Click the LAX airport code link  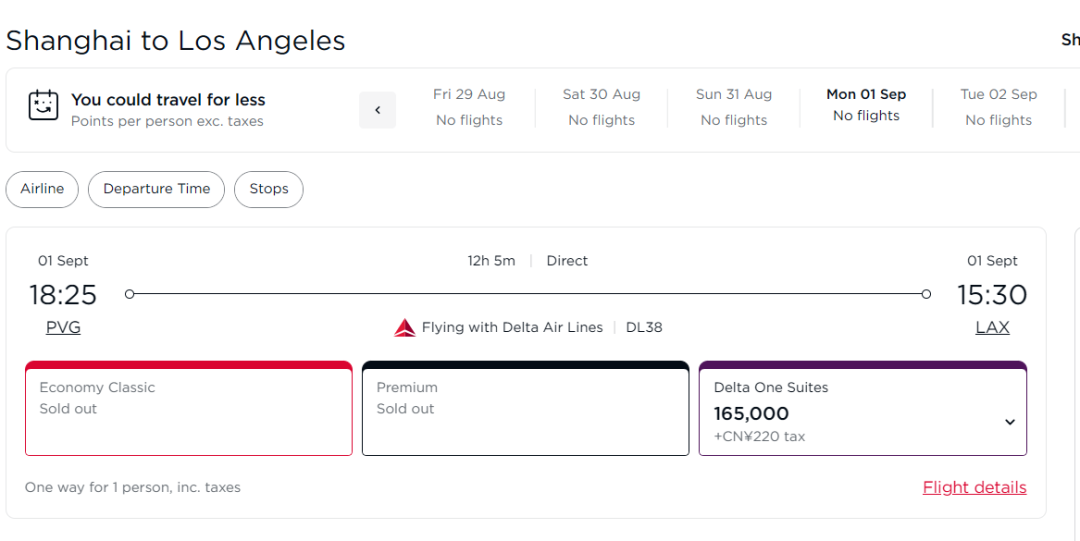tap(992, 328)
